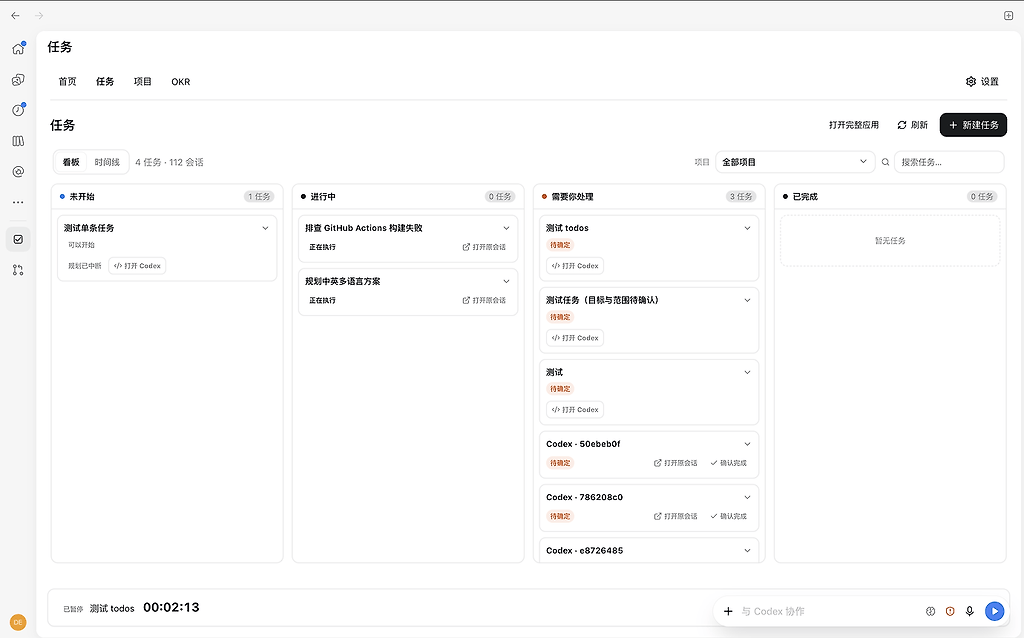Click 打开 Codex on 测试单条任务 card
Image resolution: width=1024 pixels, height=638 pixels.
pyautogui.click(x=137, y=266)
